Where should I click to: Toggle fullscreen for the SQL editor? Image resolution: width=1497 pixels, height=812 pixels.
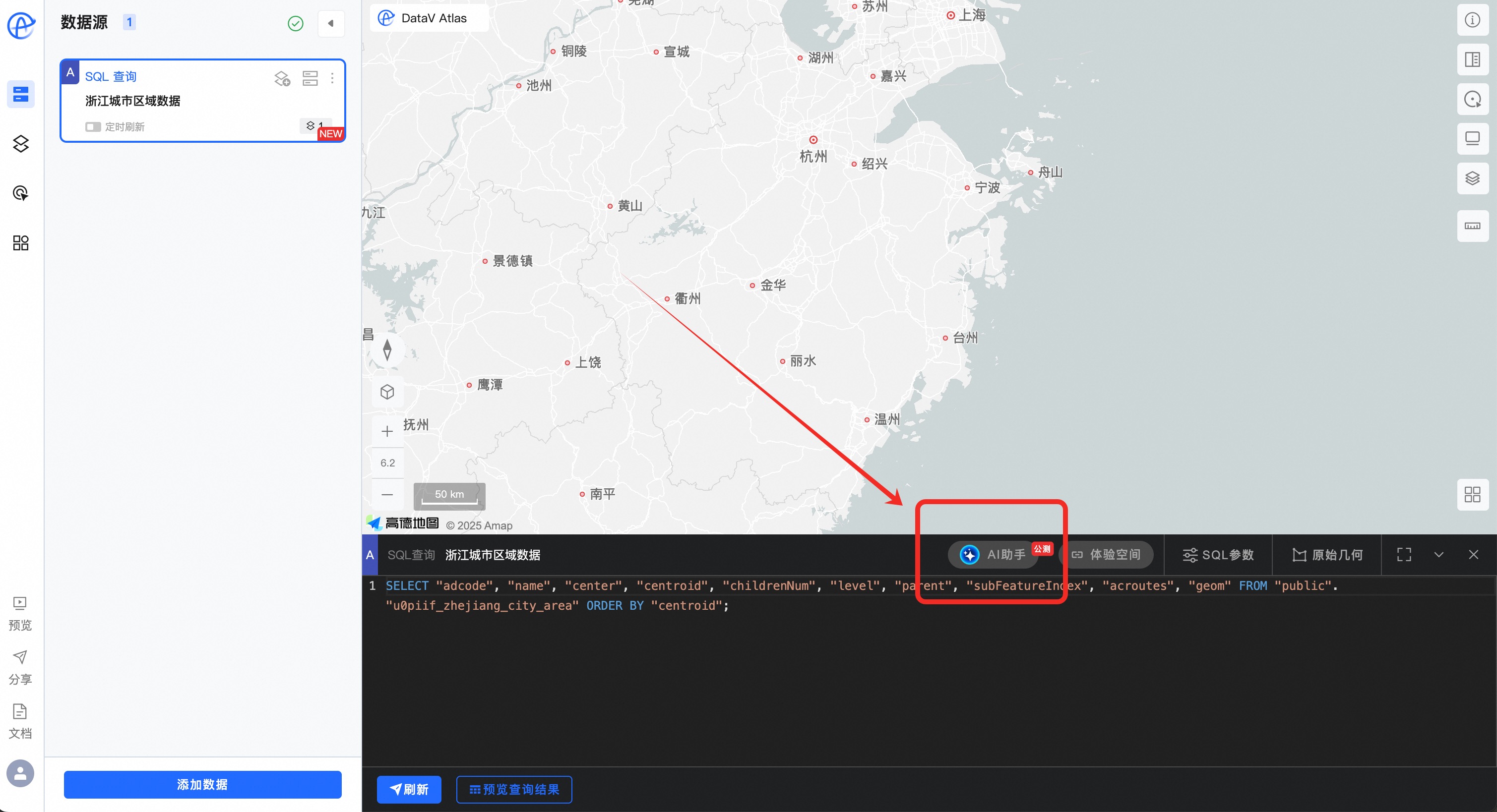click(x=1404, y=555)
